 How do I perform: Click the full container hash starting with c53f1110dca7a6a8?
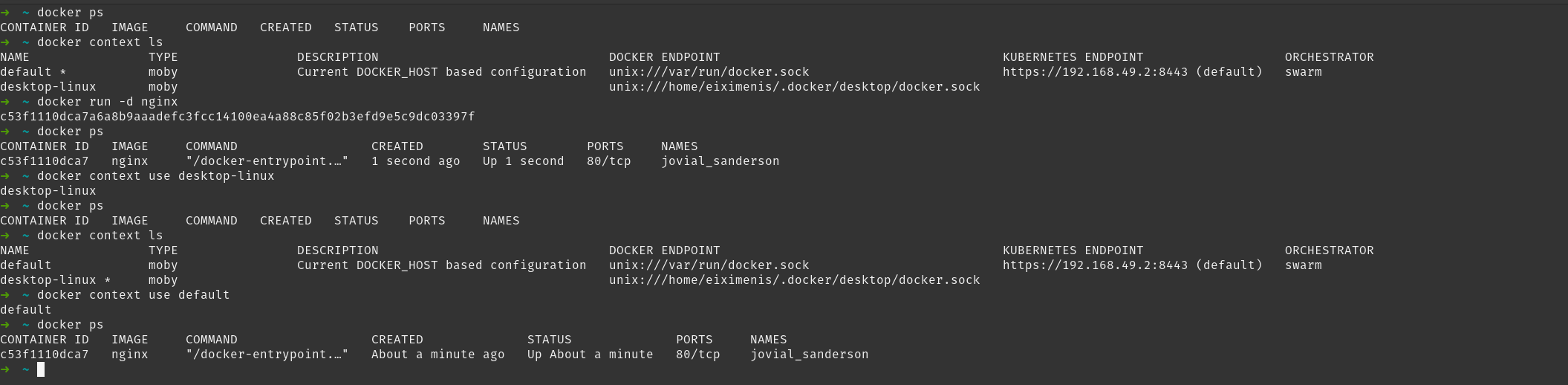237,117
